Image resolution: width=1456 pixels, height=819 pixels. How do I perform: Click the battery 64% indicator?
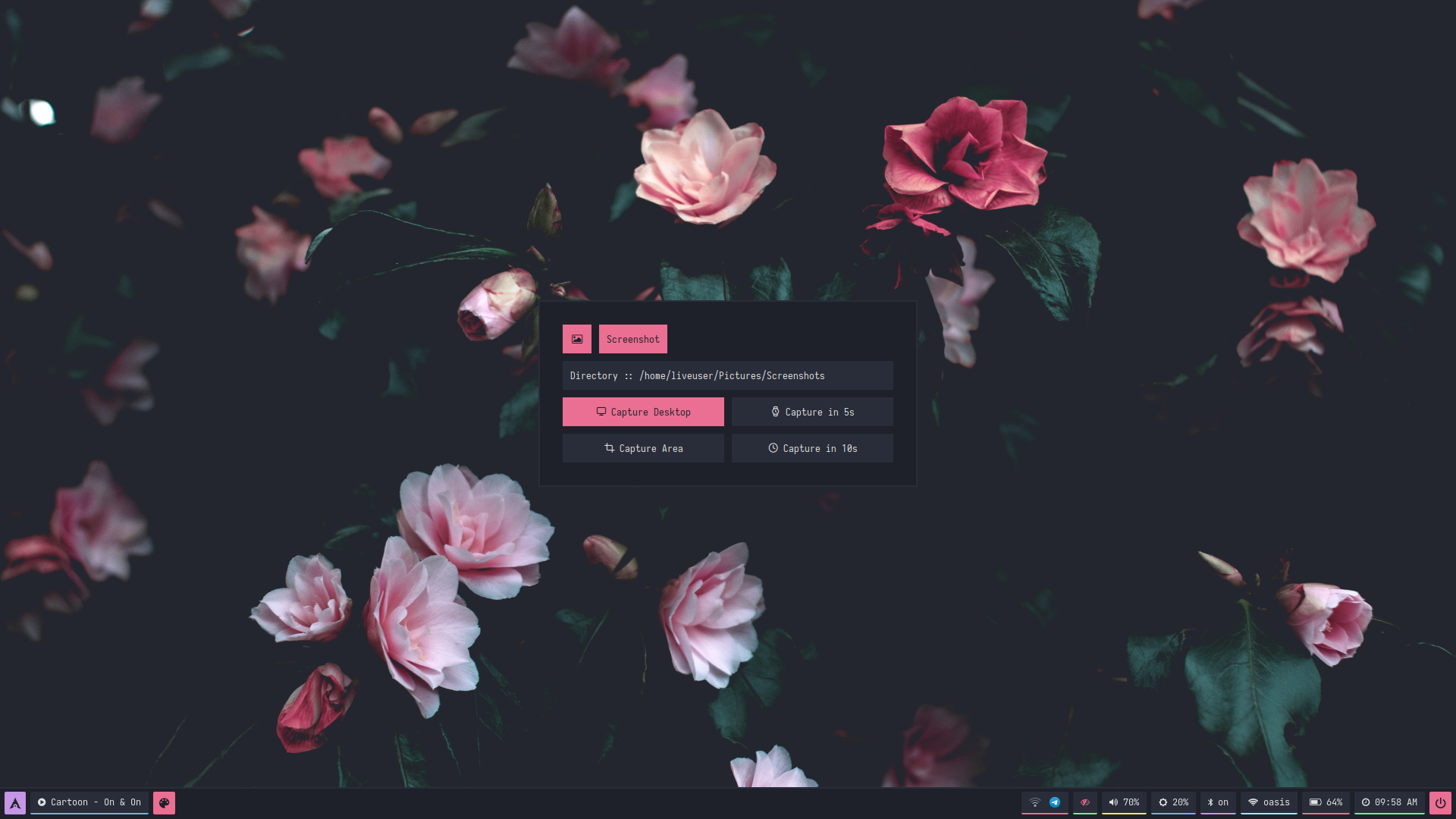1326,802
